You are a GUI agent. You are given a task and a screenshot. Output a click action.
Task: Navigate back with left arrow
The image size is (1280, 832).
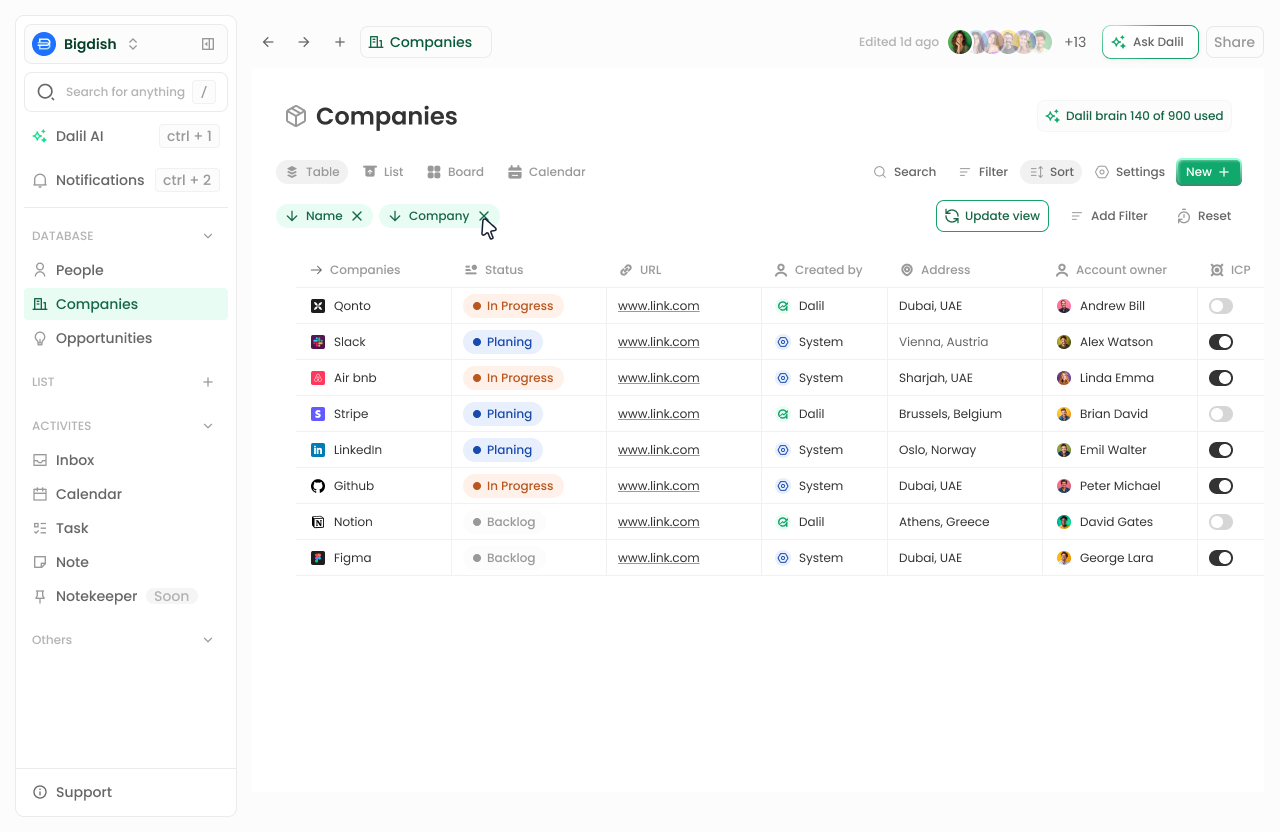coord(268,42)
